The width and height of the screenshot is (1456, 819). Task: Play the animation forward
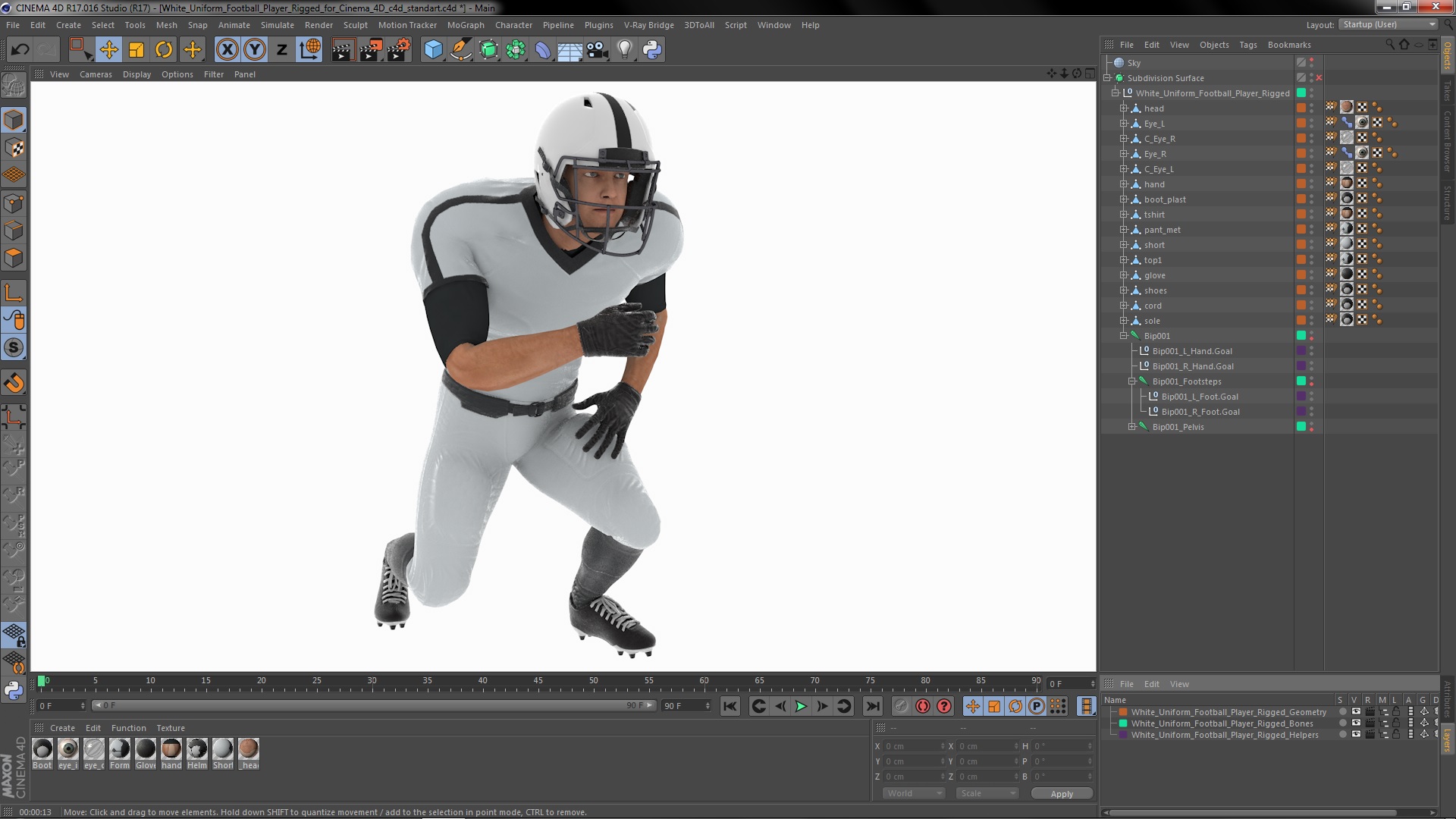pos(801,707)
